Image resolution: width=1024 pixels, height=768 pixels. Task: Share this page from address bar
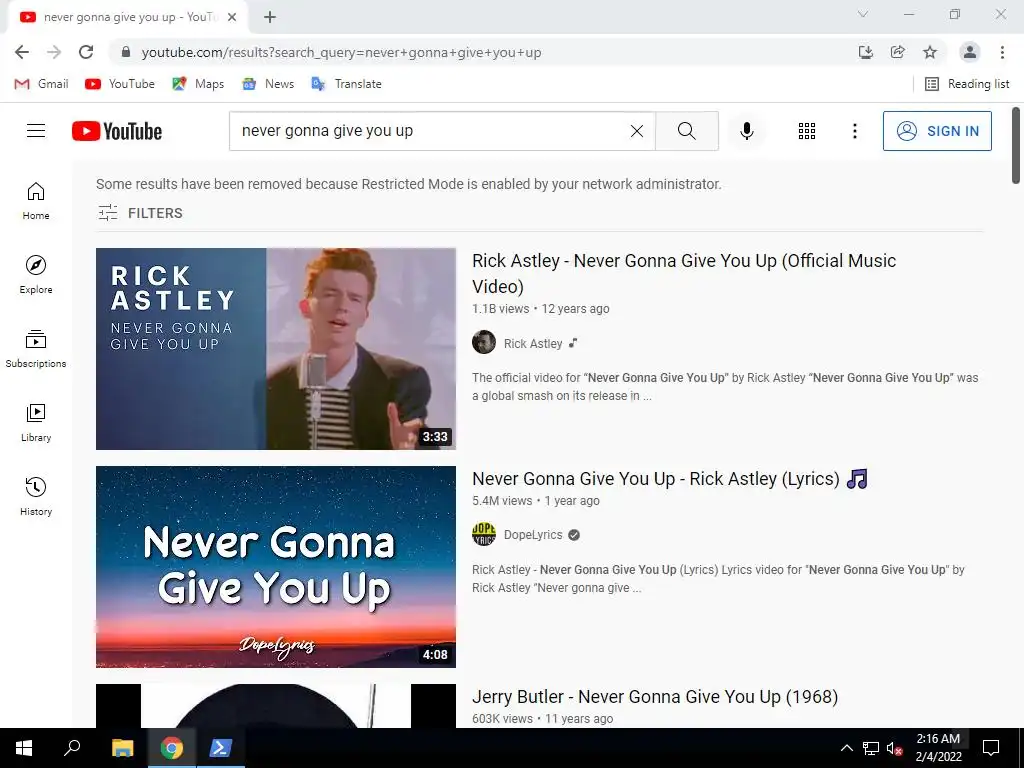coord(898,52)
